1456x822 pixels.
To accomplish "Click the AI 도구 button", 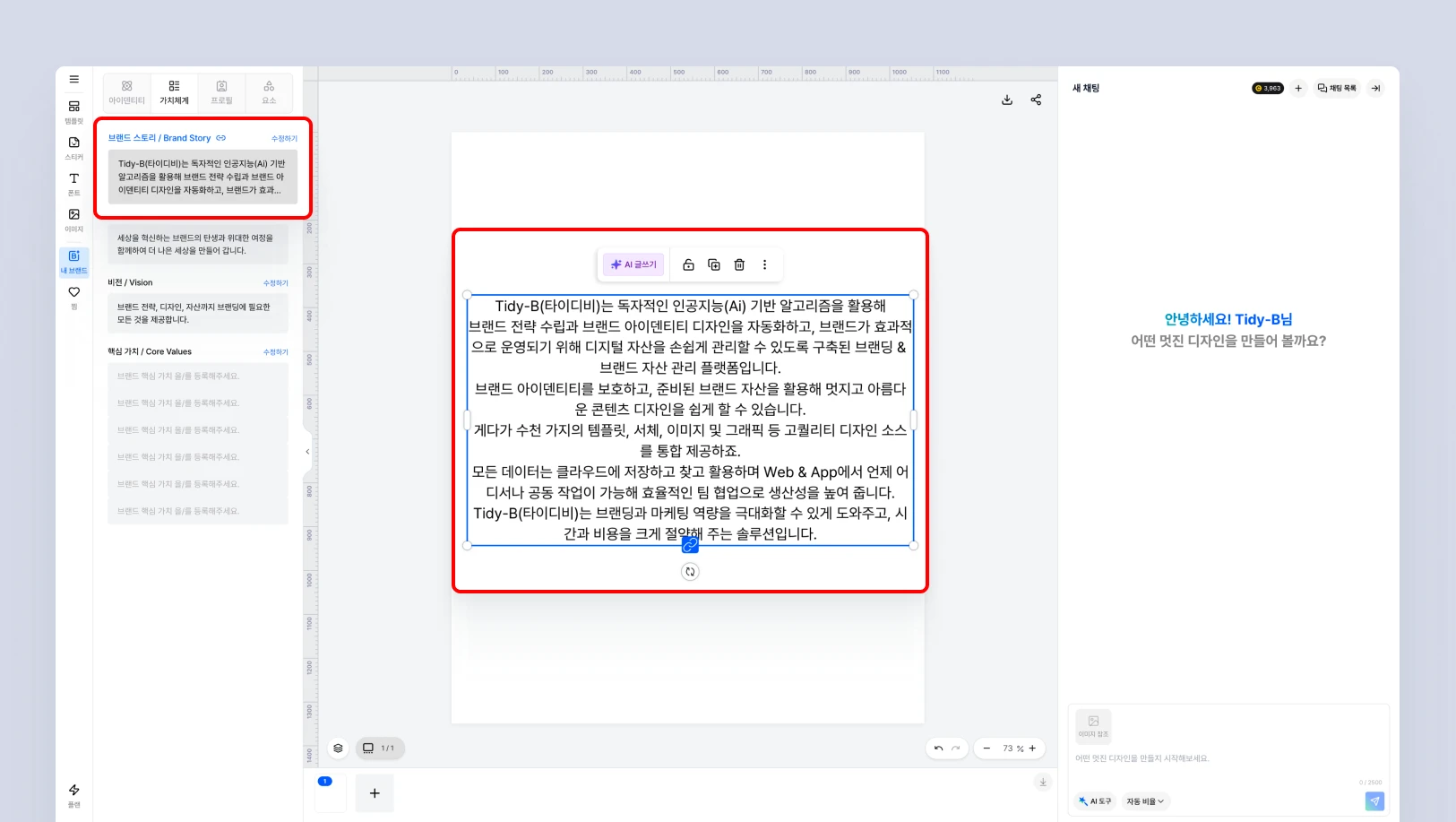I will [1095, 801].
